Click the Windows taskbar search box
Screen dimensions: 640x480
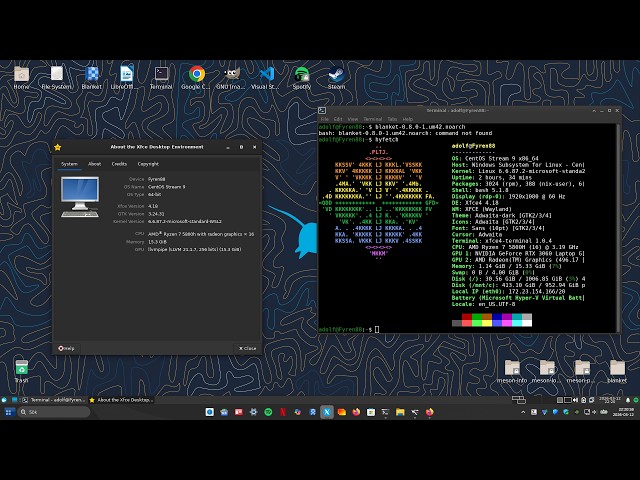tap(54, 412)
